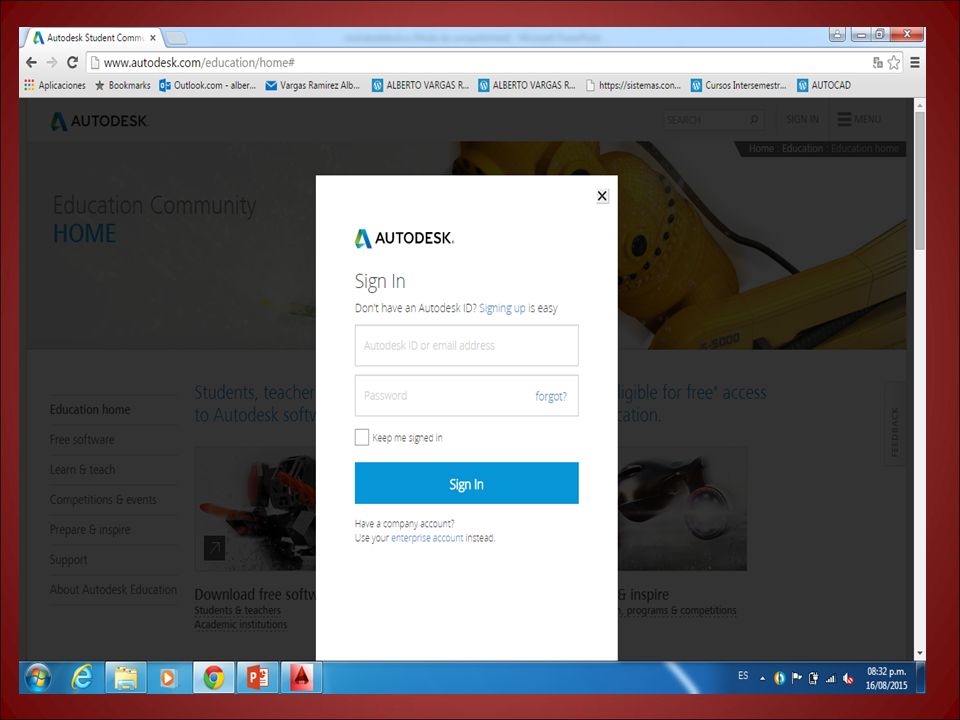The width and height of the screenshot is (960, 720).
Task: Open the https://sistemas.con... bookmark
Action: 633,85
